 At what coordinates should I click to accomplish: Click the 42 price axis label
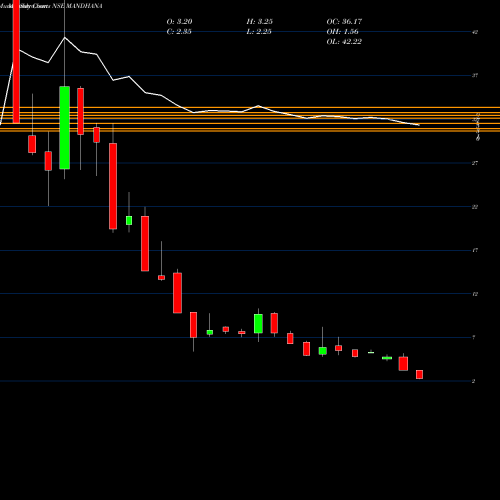click(475, 32)
